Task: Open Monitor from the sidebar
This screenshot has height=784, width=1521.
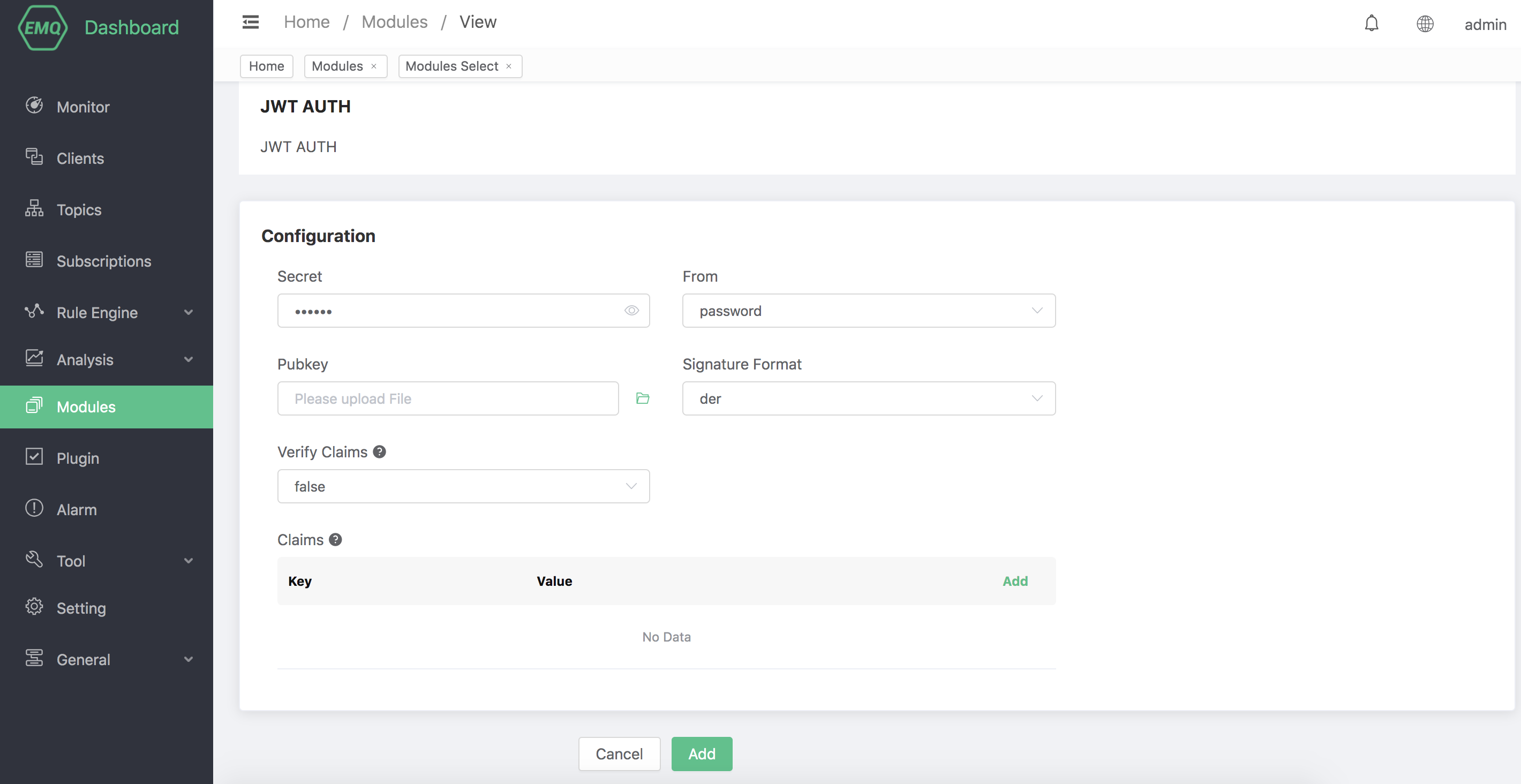Action: [x=82, y=107]
